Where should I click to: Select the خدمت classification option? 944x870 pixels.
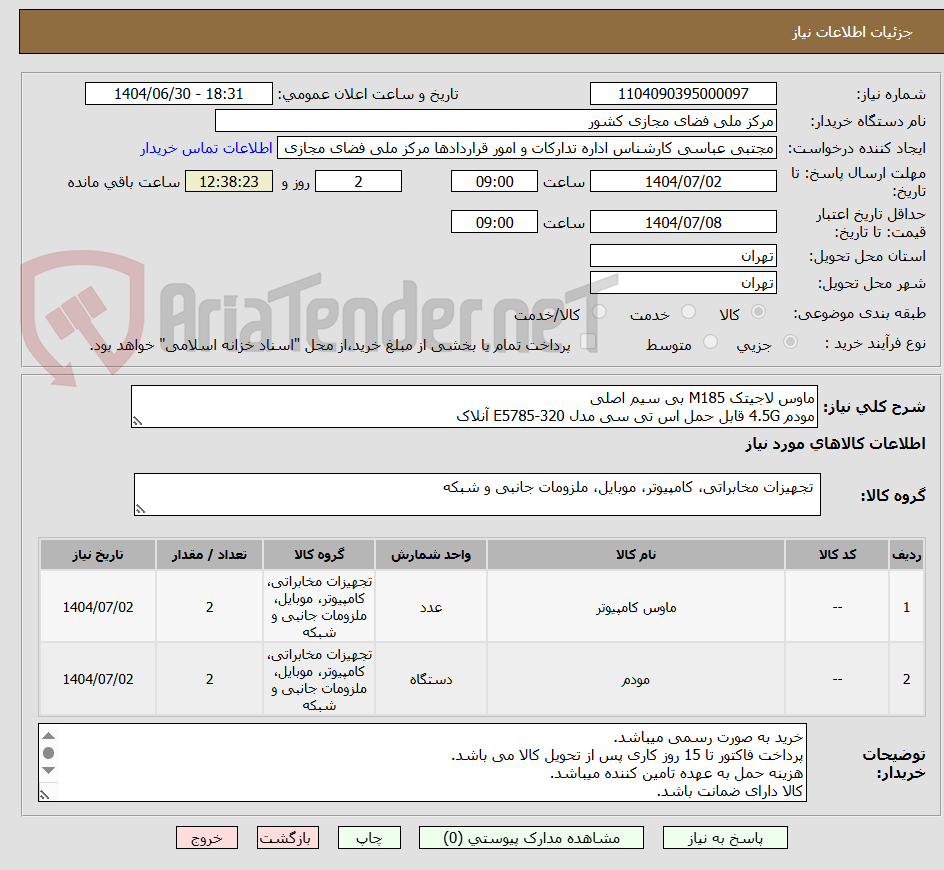click(x=688, y=312)
